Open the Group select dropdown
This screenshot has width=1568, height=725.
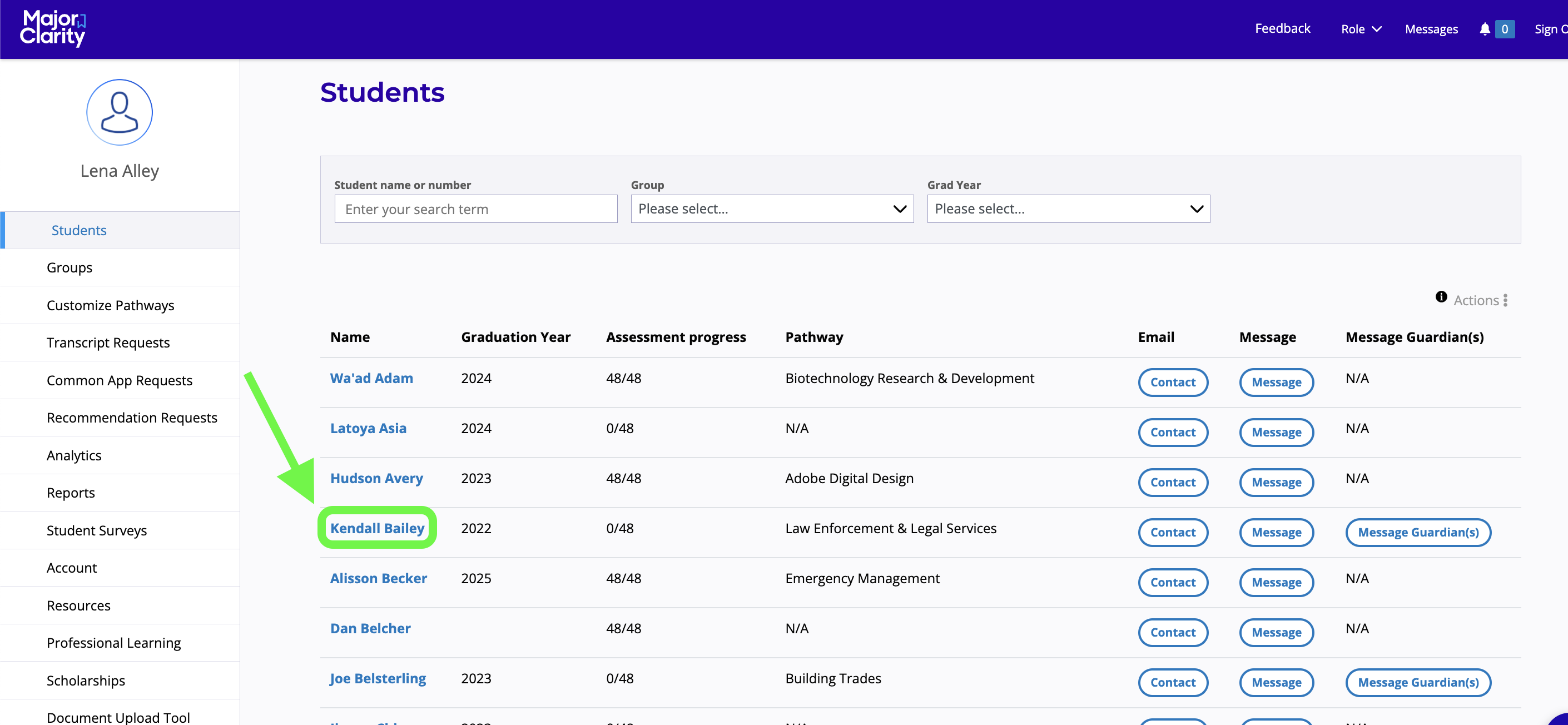pyautogui.click(x=772, y=209)
